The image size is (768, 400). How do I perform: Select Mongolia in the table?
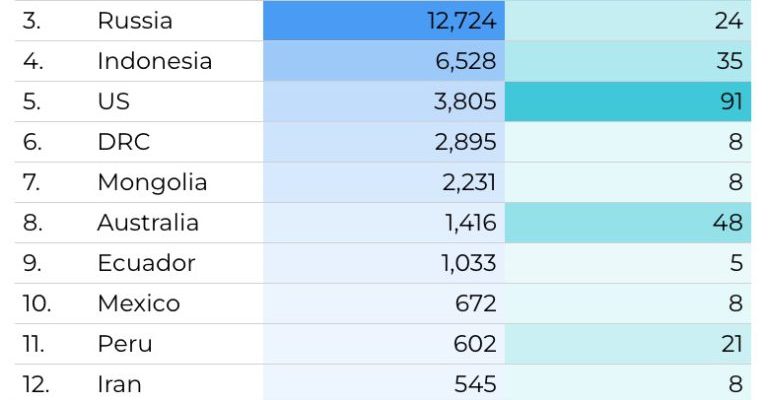pyautogui.click(x=152, y=183)
